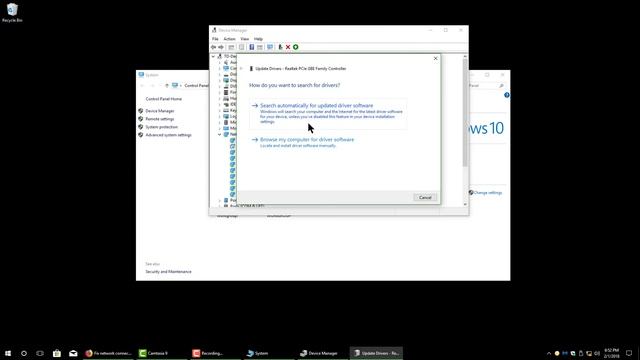Open Mail app from taskbar

73,353
